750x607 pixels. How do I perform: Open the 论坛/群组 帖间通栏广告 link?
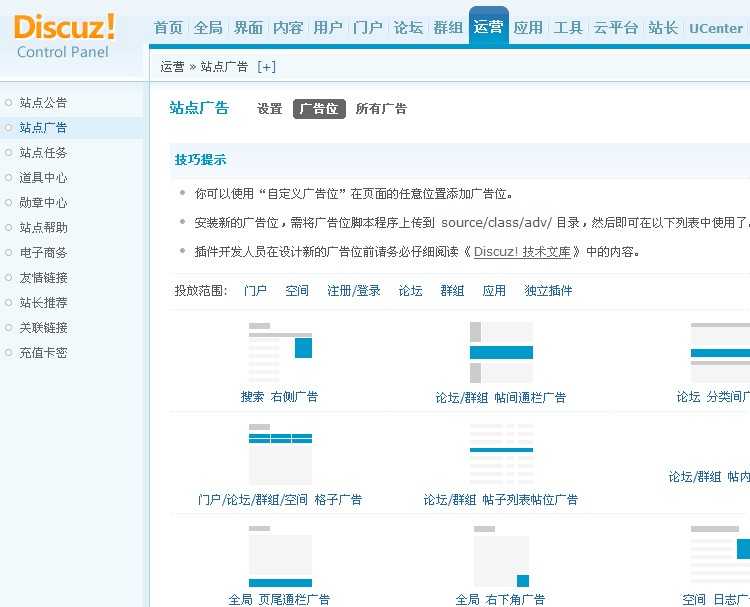(501, 397)
